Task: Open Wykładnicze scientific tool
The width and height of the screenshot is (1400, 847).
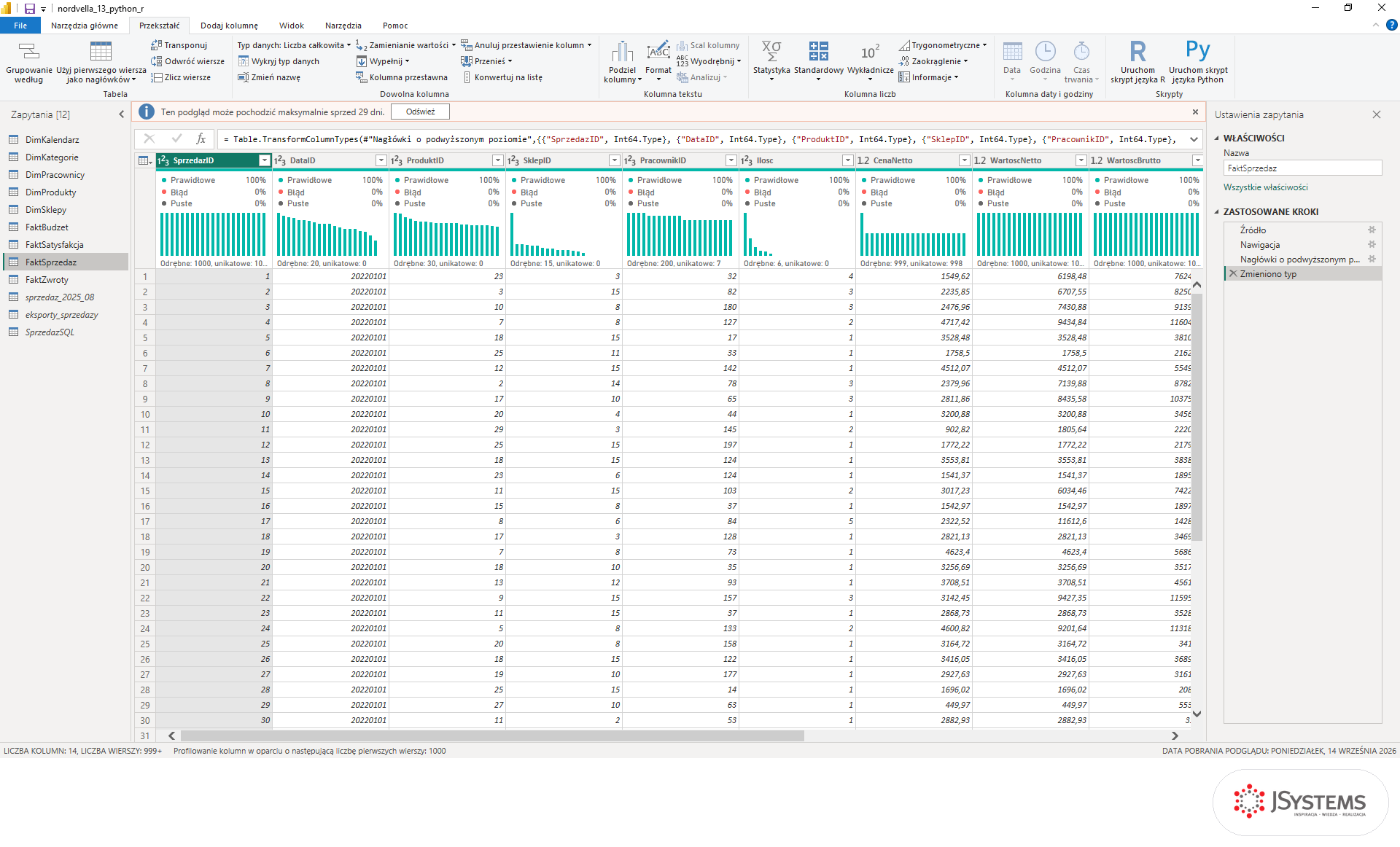Action: pos(870,61)
